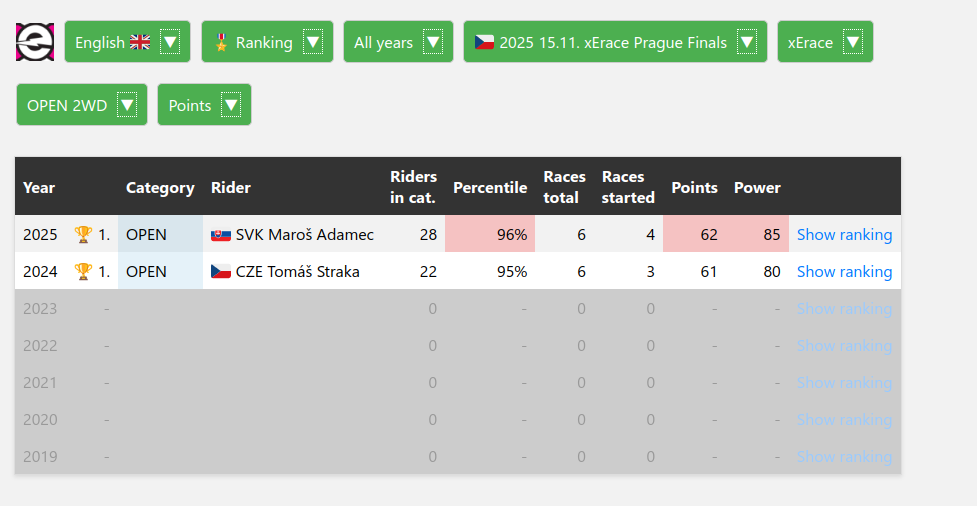
Task: Click the Slovak flag beside Maroš Adamec
Action: 221,235
